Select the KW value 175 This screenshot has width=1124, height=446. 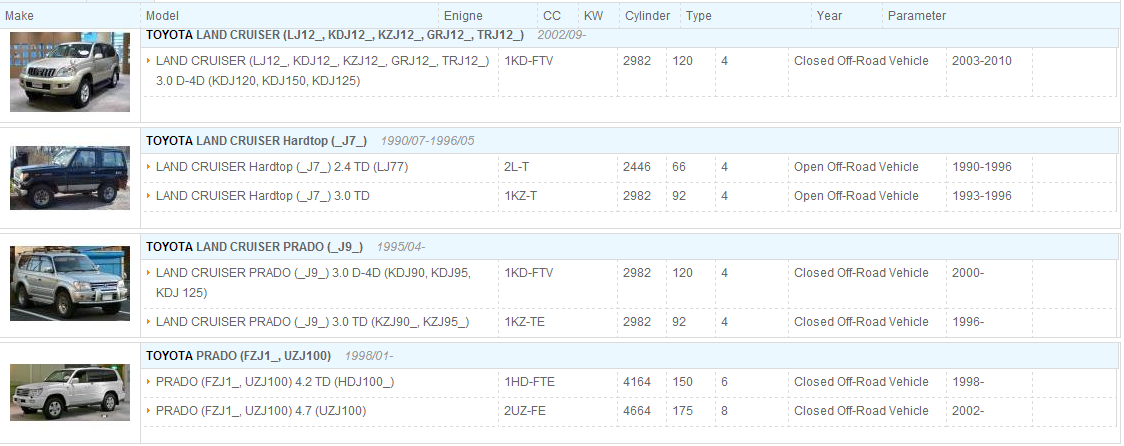pyautogui.click(x=682, y=411)
